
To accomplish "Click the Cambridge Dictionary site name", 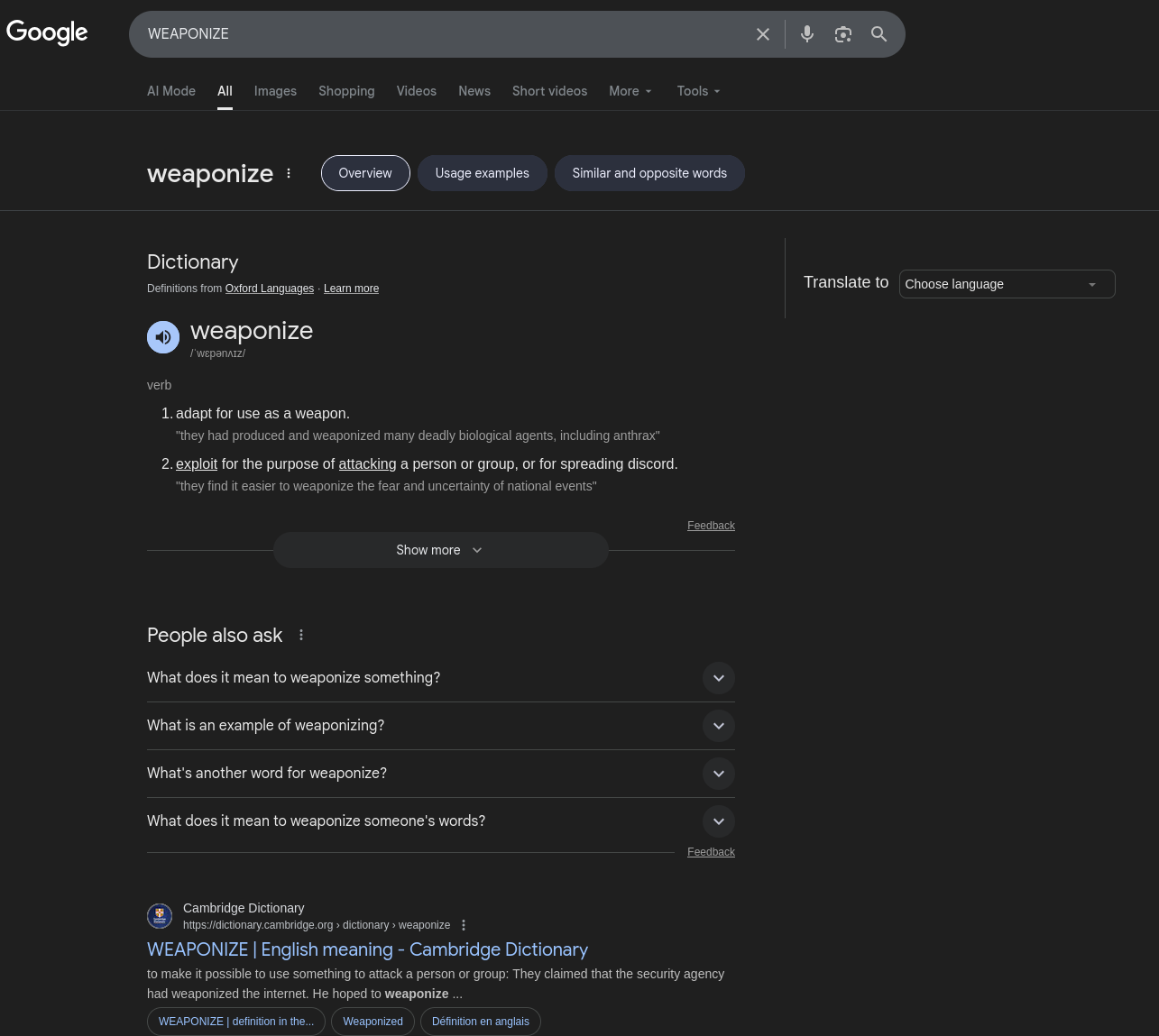I will [x=244, y=908].
